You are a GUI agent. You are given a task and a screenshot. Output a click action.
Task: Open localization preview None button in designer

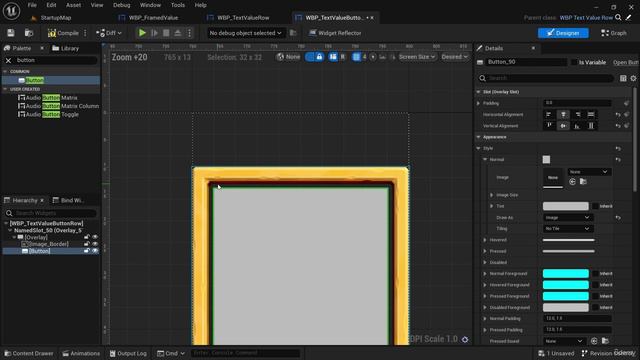[x=288, y=57]
